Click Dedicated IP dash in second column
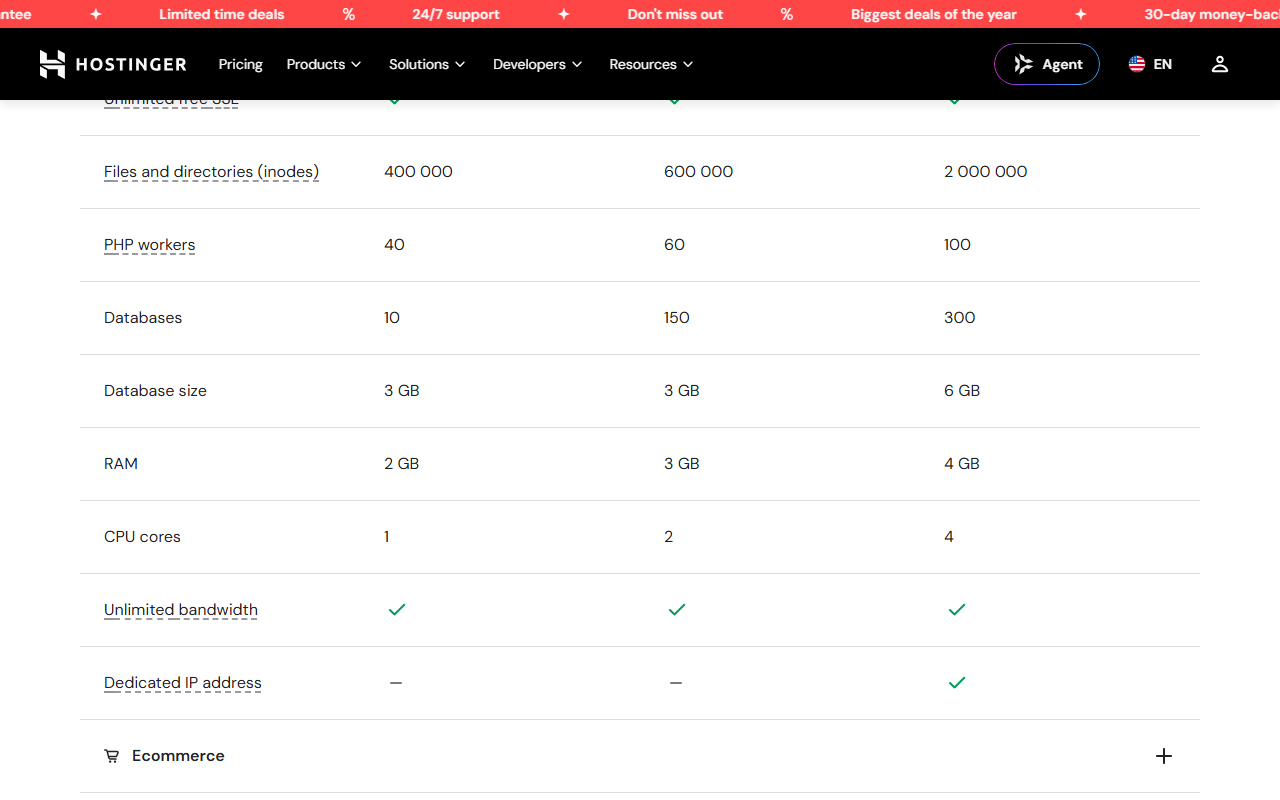The height and width of the screenshot is (800, 1280). click(x=676, y=683)
